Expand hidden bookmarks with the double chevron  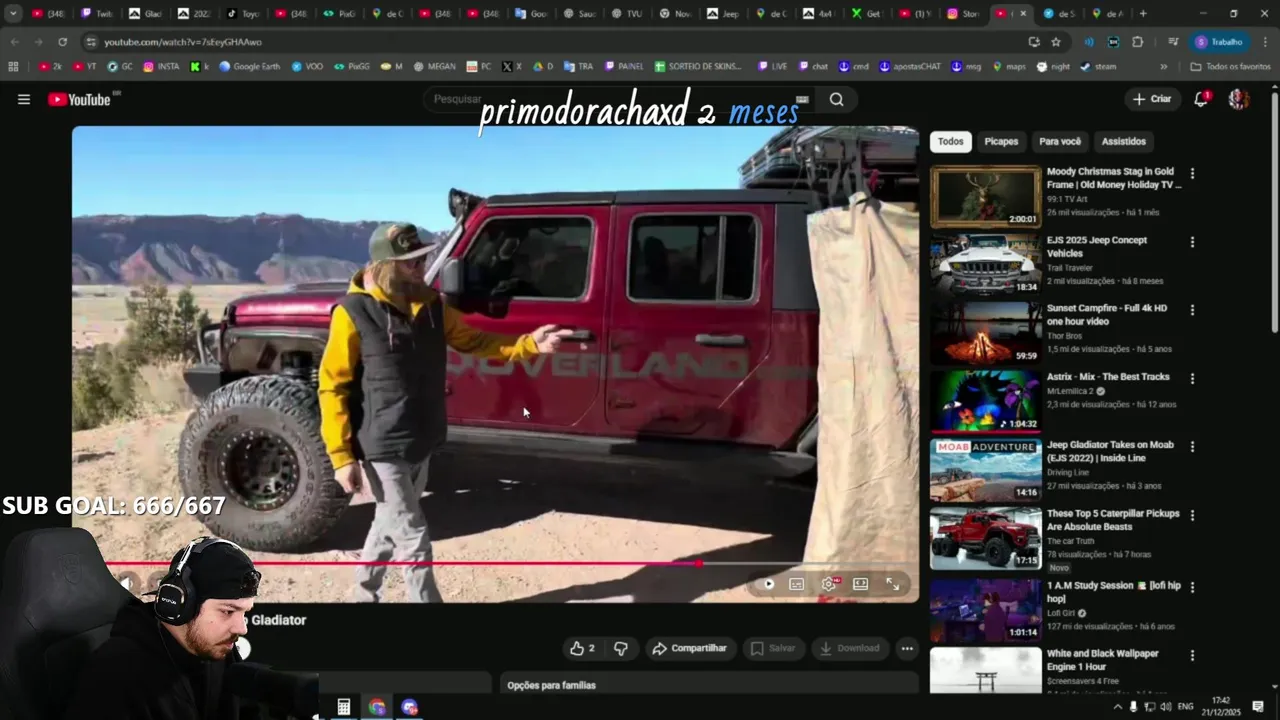tap(1163, 66)
